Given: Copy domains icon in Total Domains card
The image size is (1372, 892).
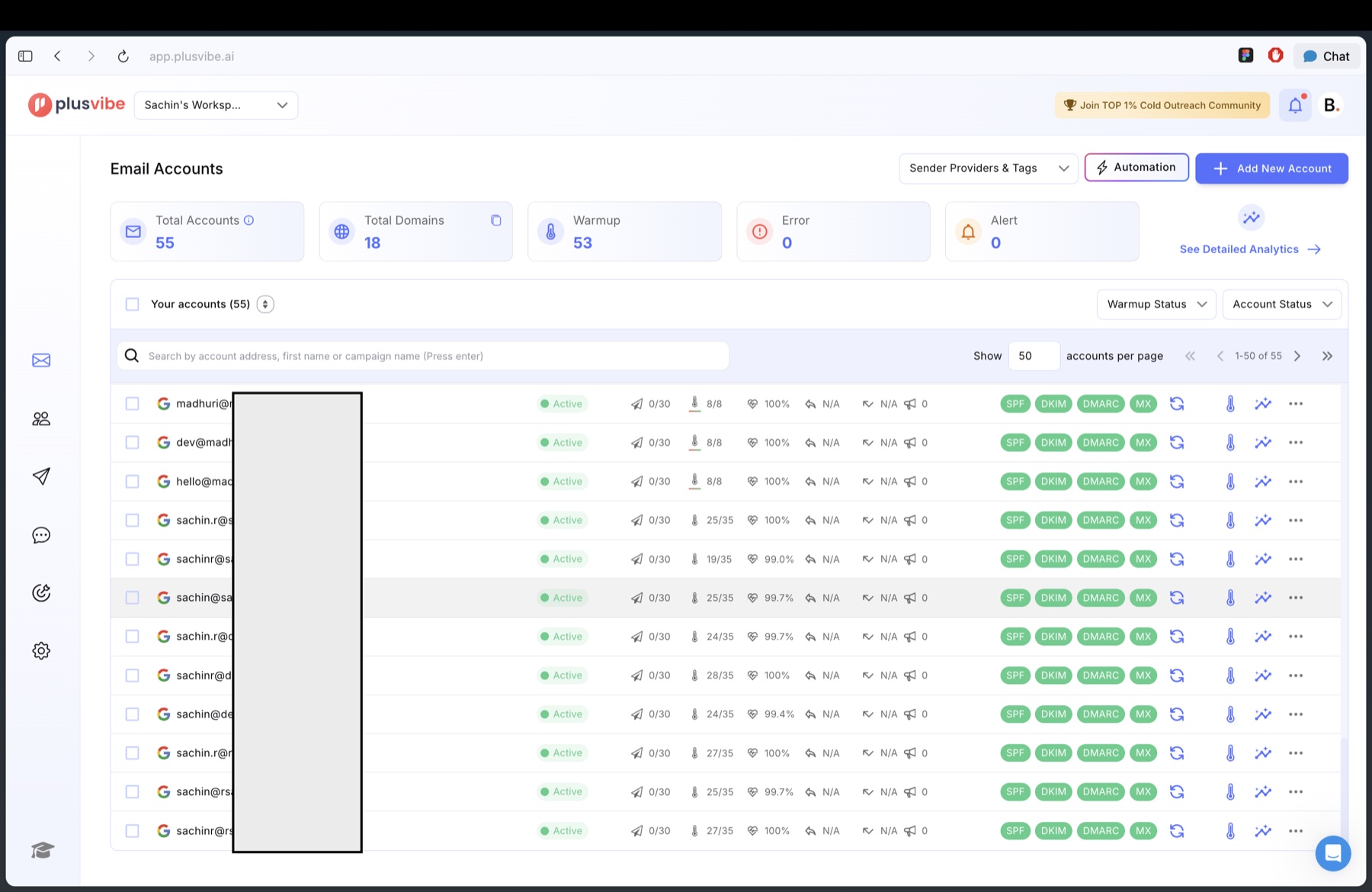Looking at the screenshot, I should tap(495, 220).
